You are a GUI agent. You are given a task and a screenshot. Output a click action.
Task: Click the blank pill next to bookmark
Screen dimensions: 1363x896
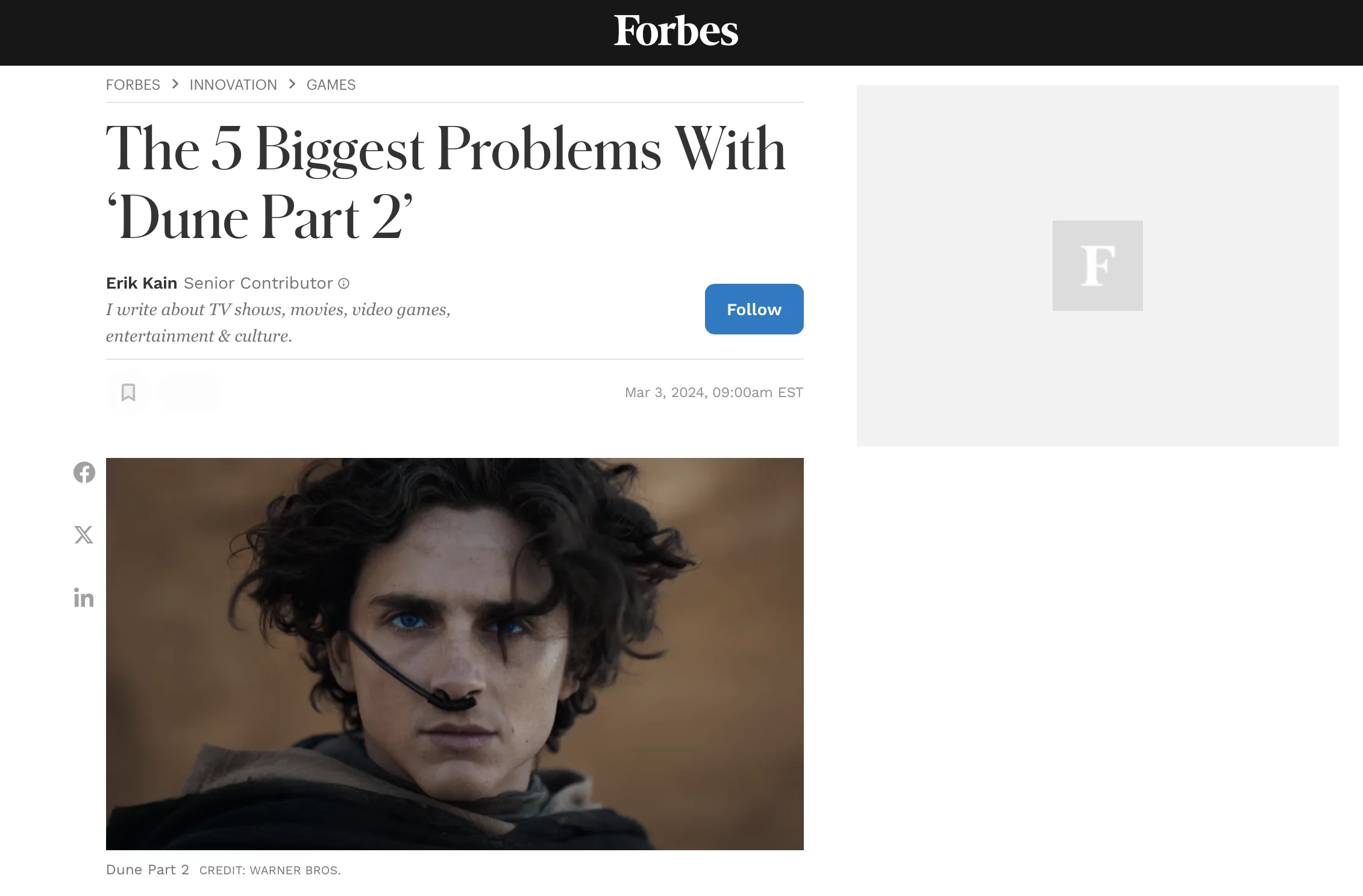click(x=189, y=392)
